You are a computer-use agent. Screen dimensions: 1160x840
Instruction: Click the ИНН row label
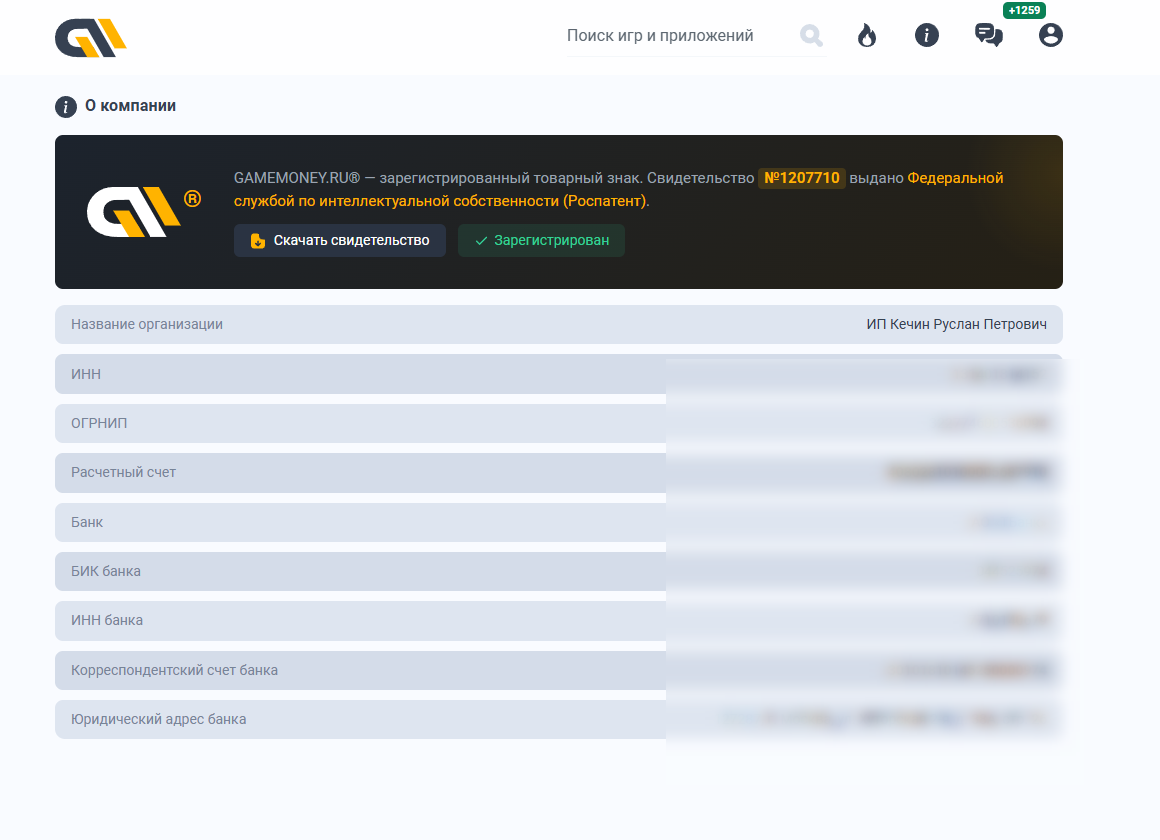pos(86,374)
